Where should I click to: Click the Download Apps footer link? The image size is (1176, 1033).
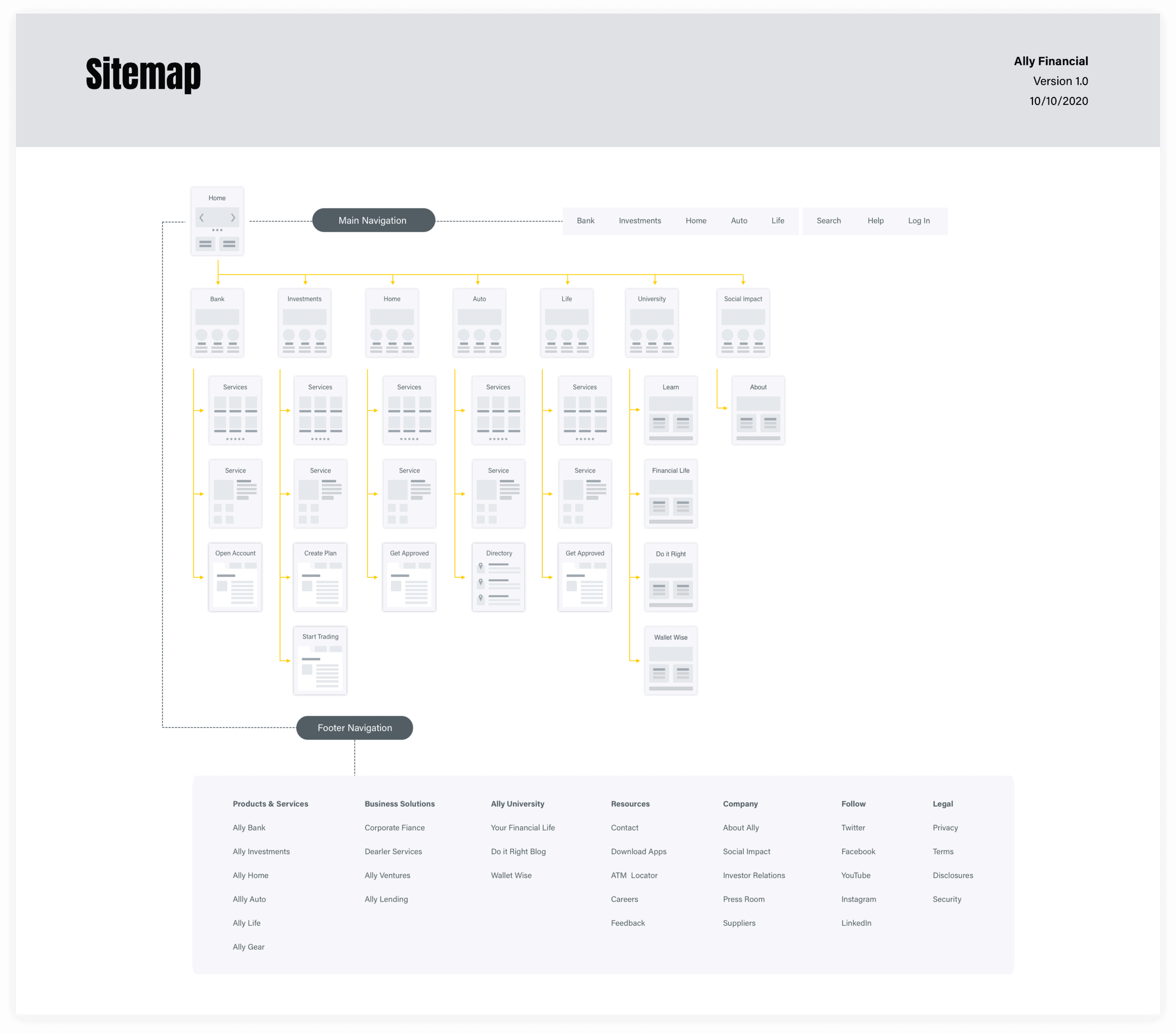(x=639, y=852)
